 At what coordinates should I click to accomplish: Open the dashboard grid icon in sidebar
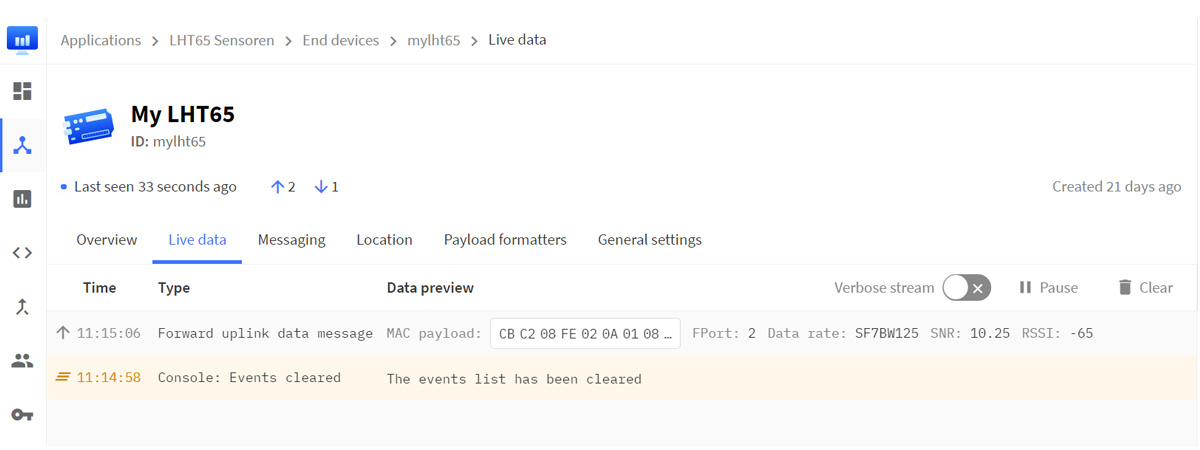tap(22, 91)
